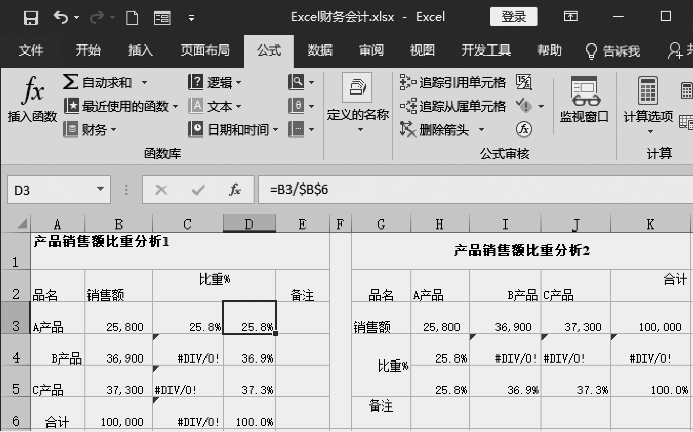The width and height of the screenshot is (693, 432).
Task: Select cell A4 labeled B产品
Action: pos(57,350)
